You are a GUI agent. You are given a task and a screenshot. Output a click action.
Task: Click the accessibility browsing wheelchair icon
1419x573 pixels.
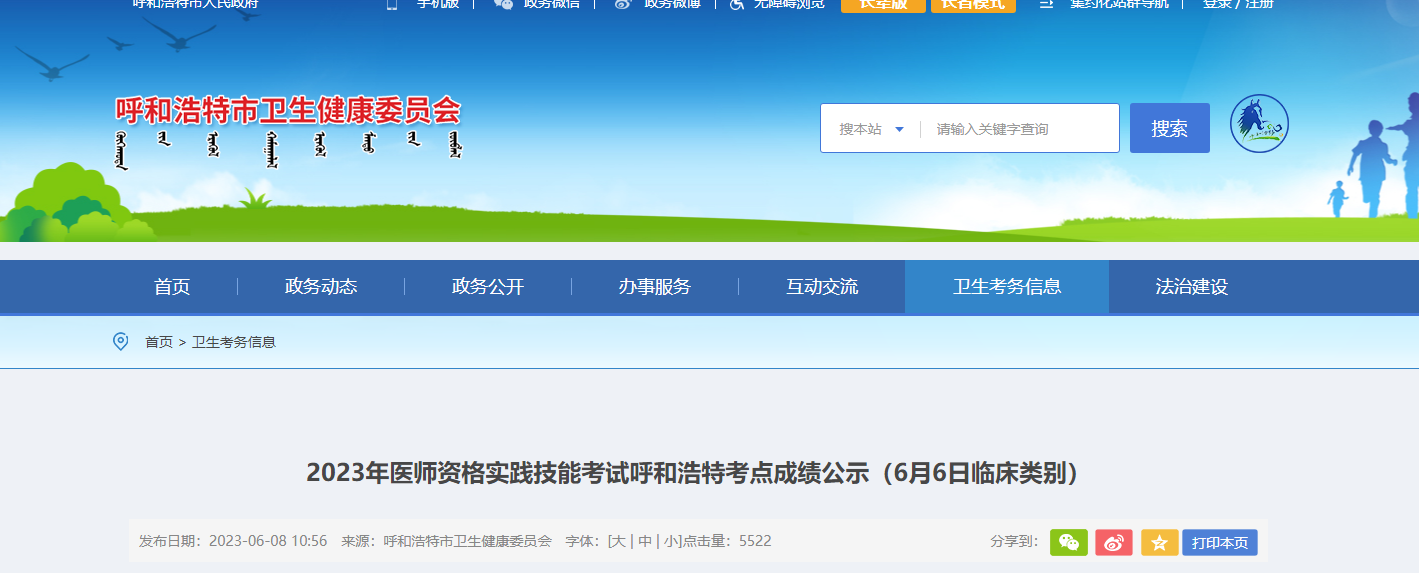(737, 4)
